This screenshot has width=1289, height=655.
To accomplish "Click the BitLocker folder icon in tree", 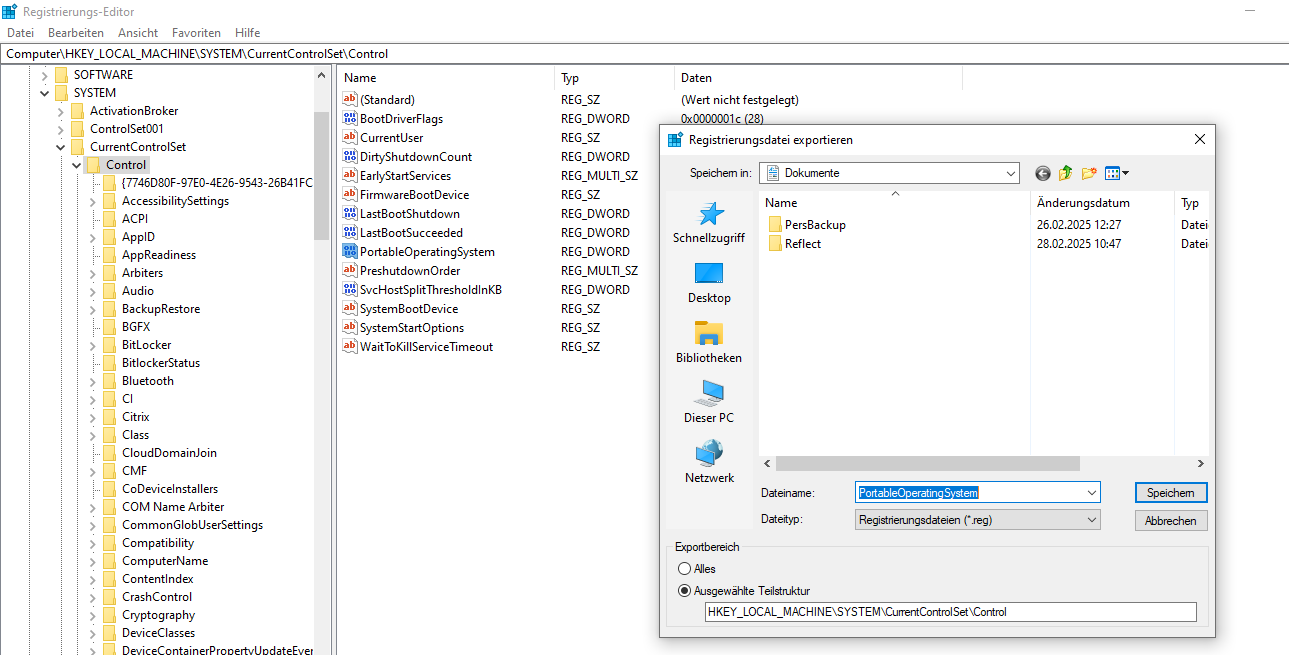I will tap(109, 345).
